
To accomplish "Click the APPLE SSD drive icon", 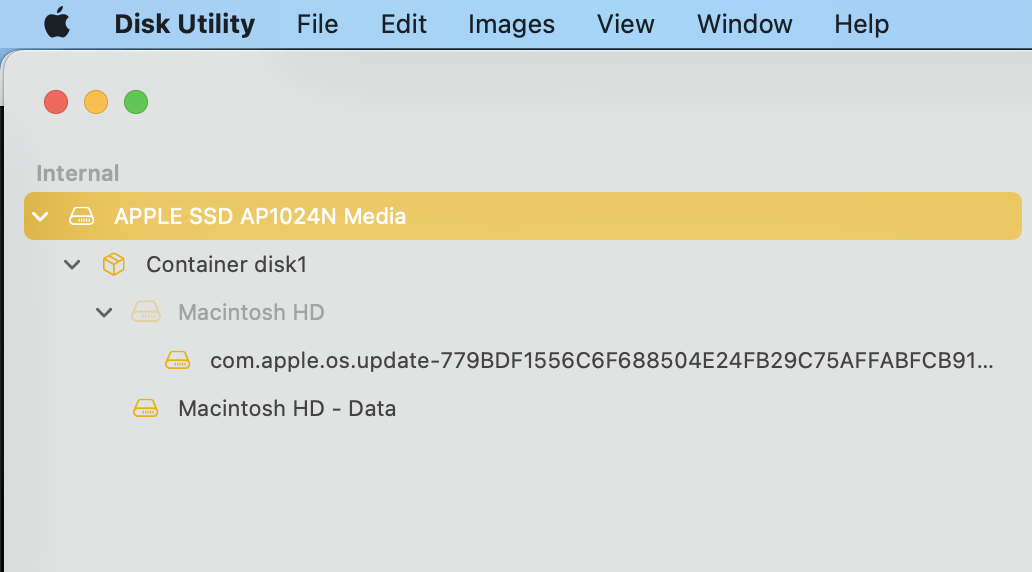I will click(x=82, y=216).
